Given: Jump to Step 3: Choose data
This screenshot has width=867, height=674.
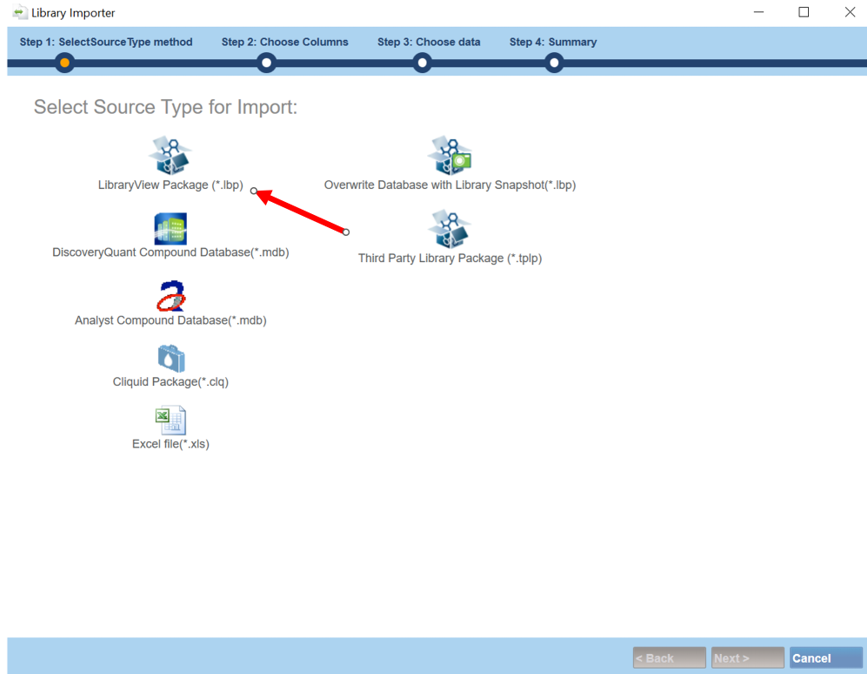Looking at the screenshot, I should pyautogui.click(x=429, y=42).
